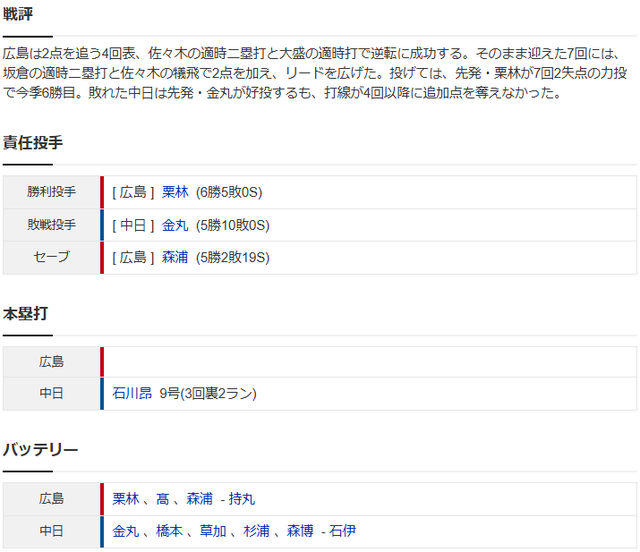Click the record (6勝5敗0S)
This screenshot has height=552, width=640.
coord(229,192)
